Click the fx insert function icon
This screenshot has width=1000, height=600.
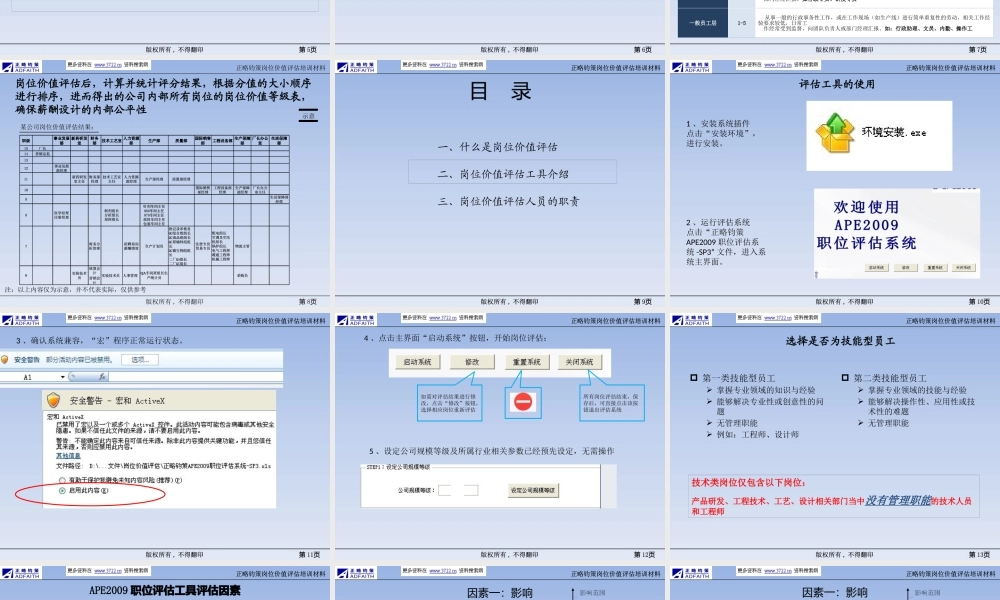click(x=102, y=377)
